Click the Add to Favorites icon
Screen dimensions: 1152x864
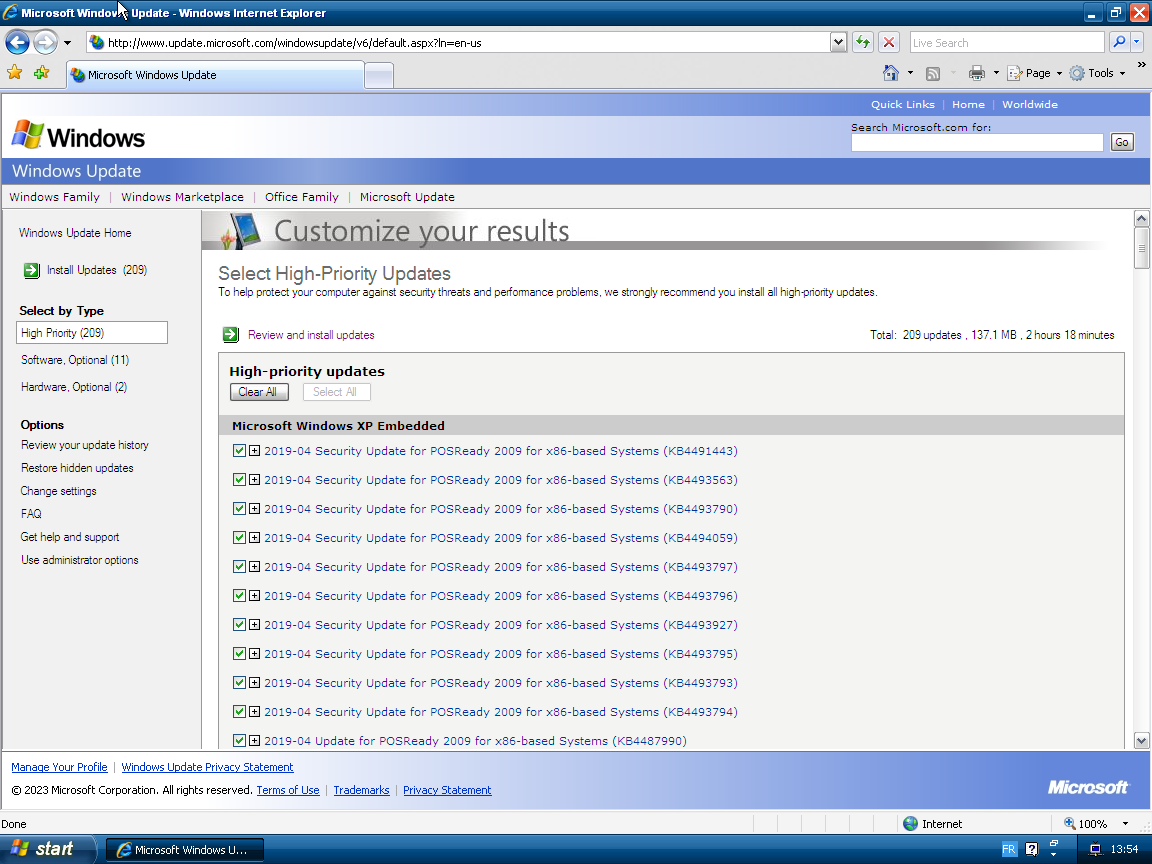[x=41, y=73]
